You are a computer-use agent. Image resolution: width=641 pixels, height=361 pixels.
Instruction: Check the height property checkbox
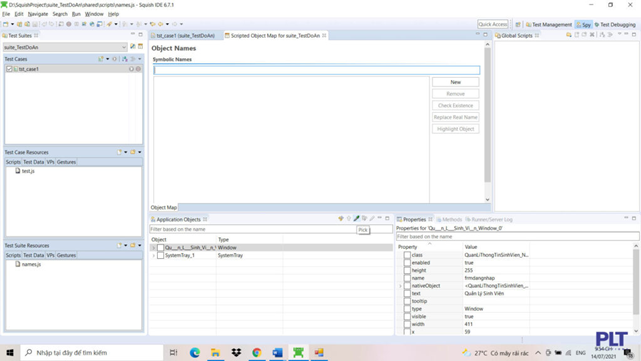(x=407, y=270)
